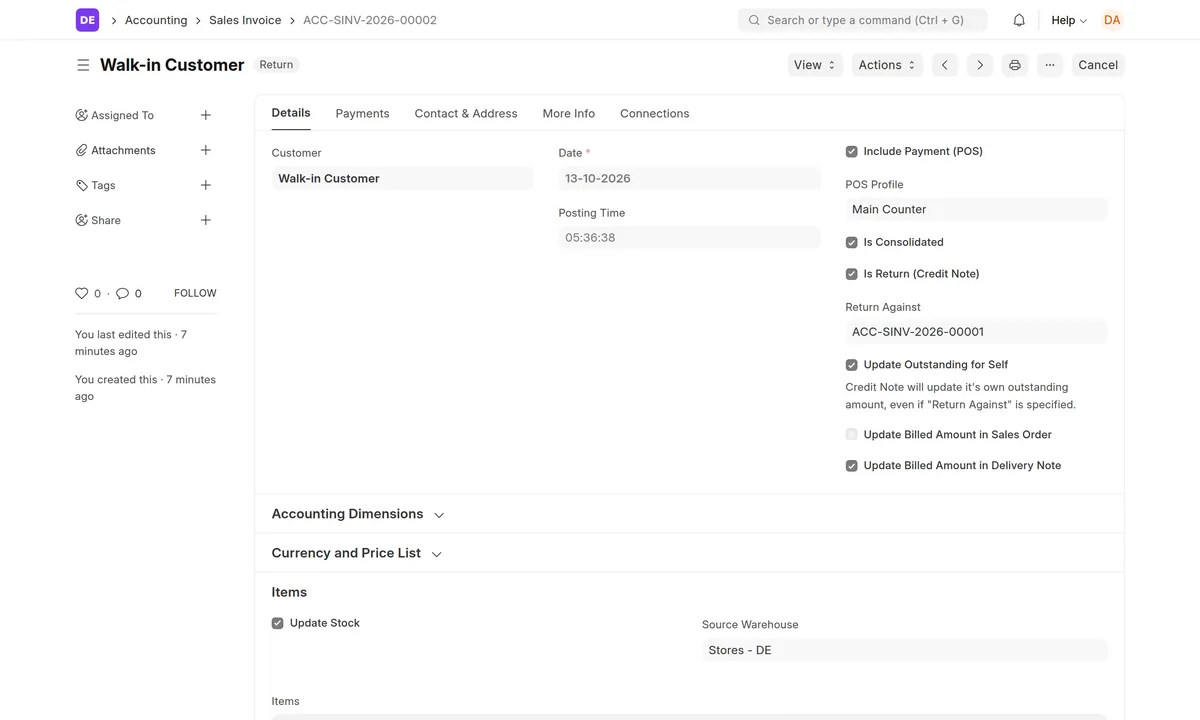Viewport: 1200px width, 720px height.
Task: Click the Share sidebar label
Action: pyautogui.click(x=106, y=220)
